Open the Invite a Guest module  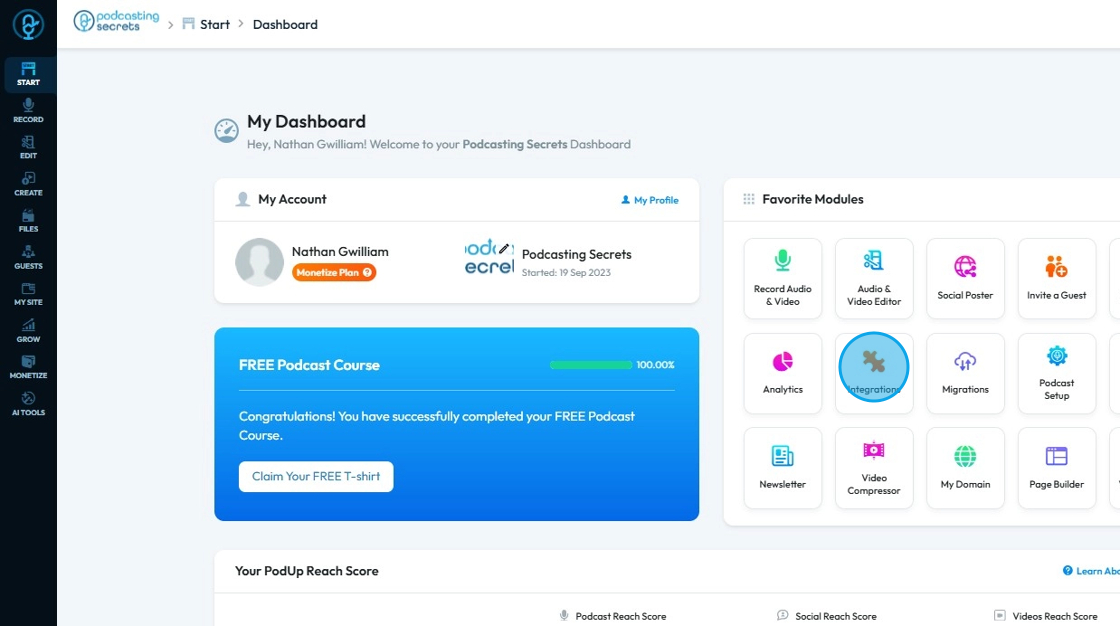click(x=1057, y=278)
